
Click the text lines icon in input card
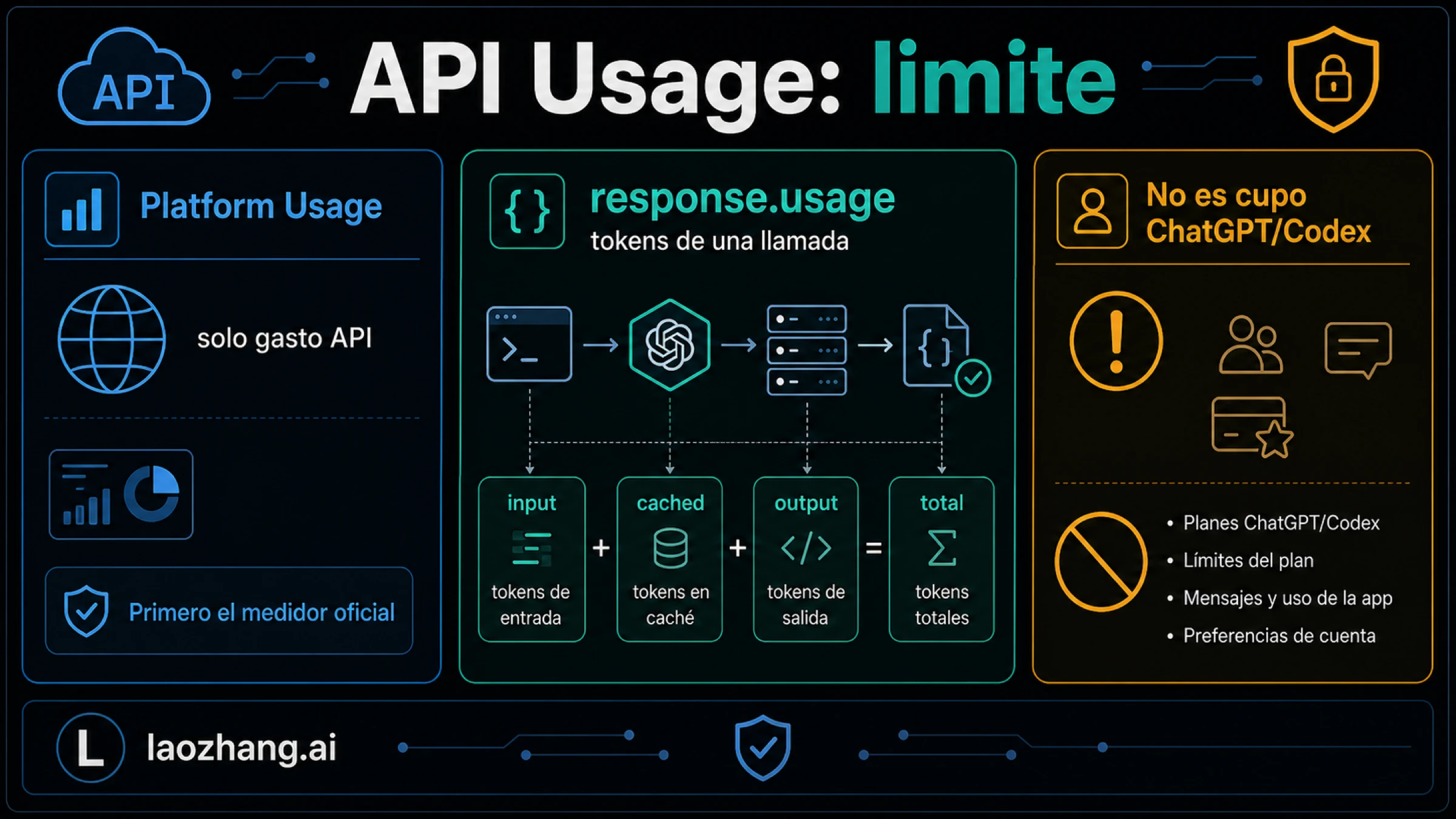click(532, 548)
